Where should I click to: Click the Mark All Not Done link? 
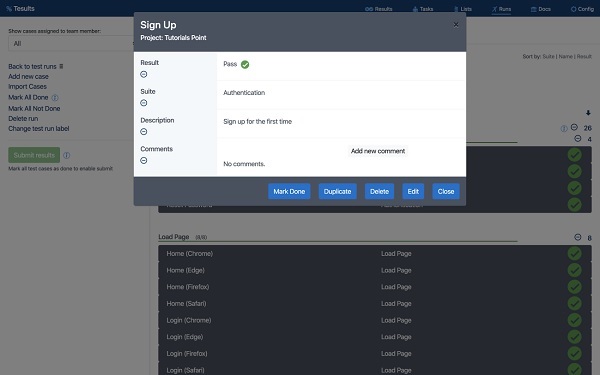pos(34,109)
